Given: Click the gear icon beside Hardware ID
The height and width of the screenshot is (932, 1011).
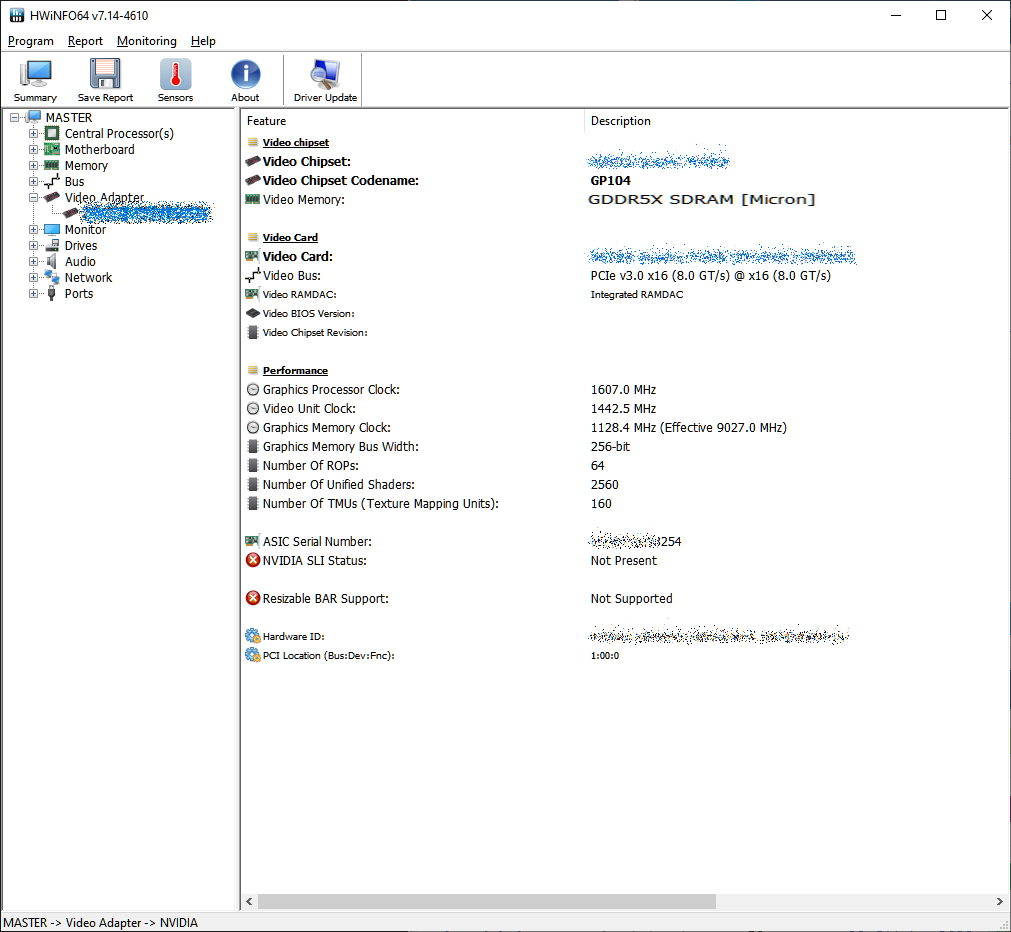Looking at the screenshot, I should pos(253,636).
